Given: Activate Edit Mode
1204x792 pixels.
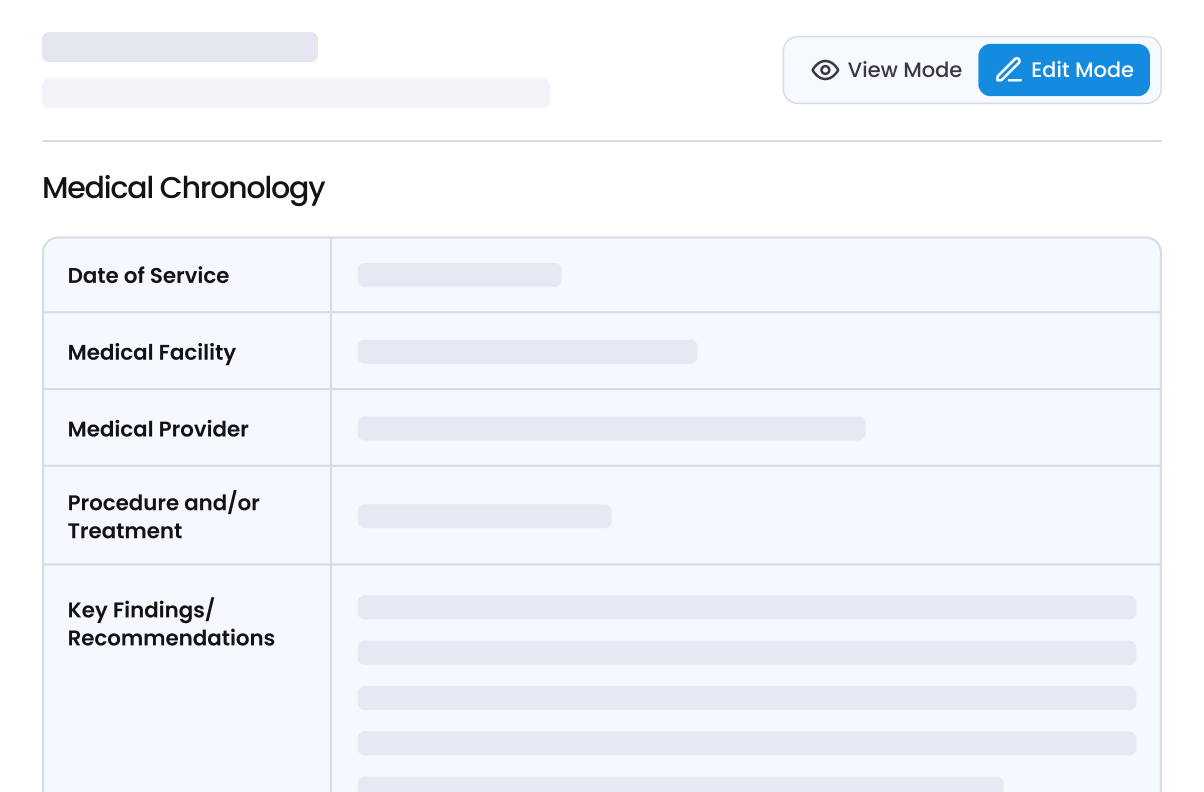Looking at the screenshot, I should pyautogui.click(x=1064, y=70).
